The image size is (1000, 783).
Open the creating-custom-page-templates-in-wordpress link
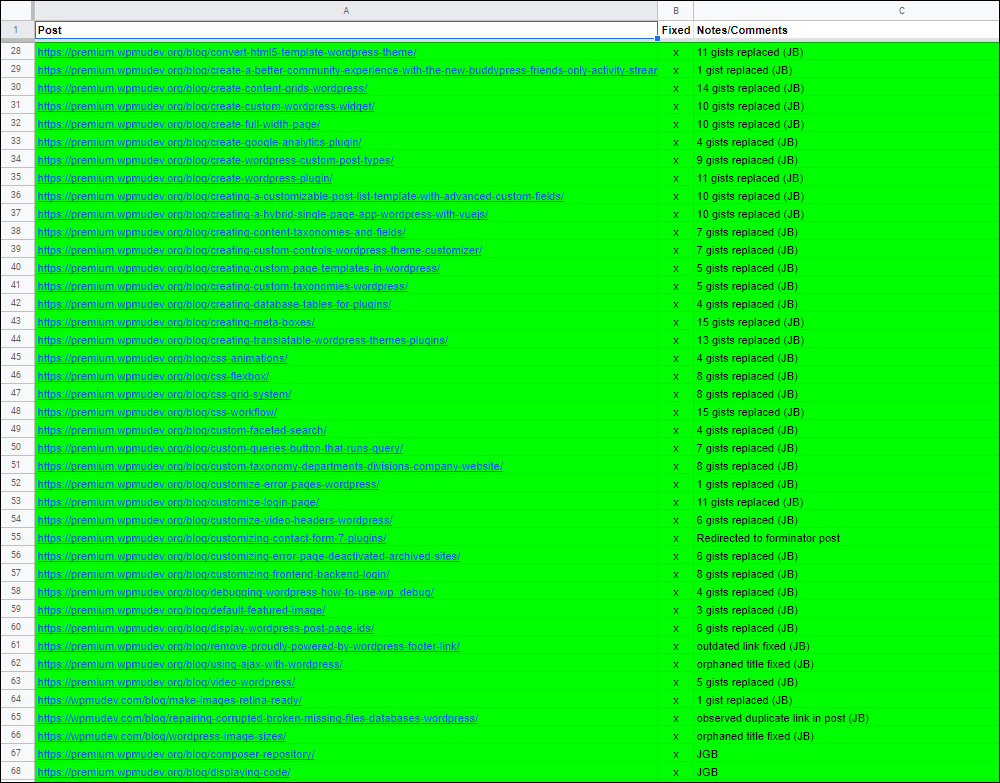pyautogui.click(x=239, y=268)
